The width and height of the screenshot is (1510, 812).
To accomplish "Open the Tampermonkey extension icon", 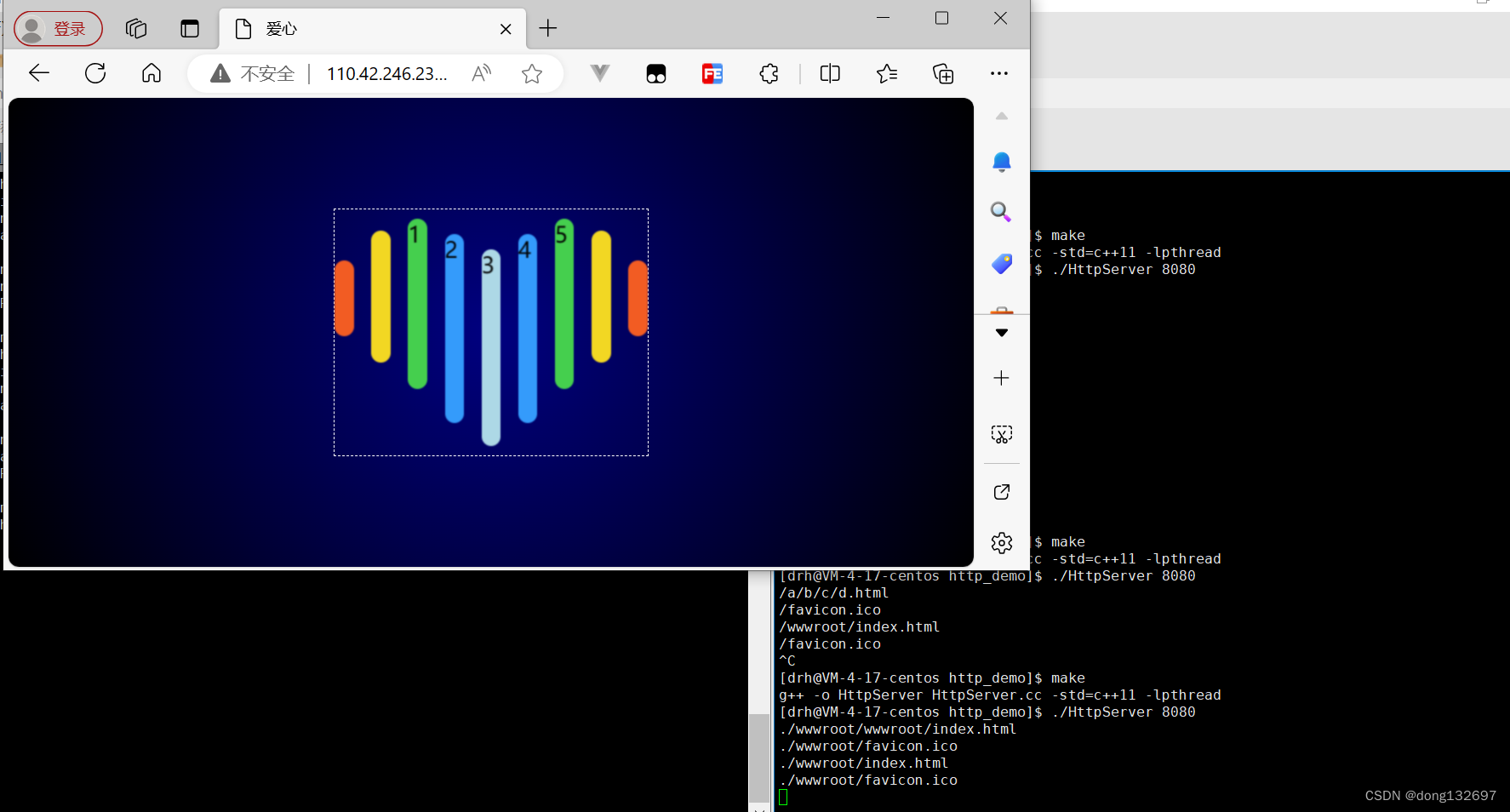I will [x=656, y=74].
